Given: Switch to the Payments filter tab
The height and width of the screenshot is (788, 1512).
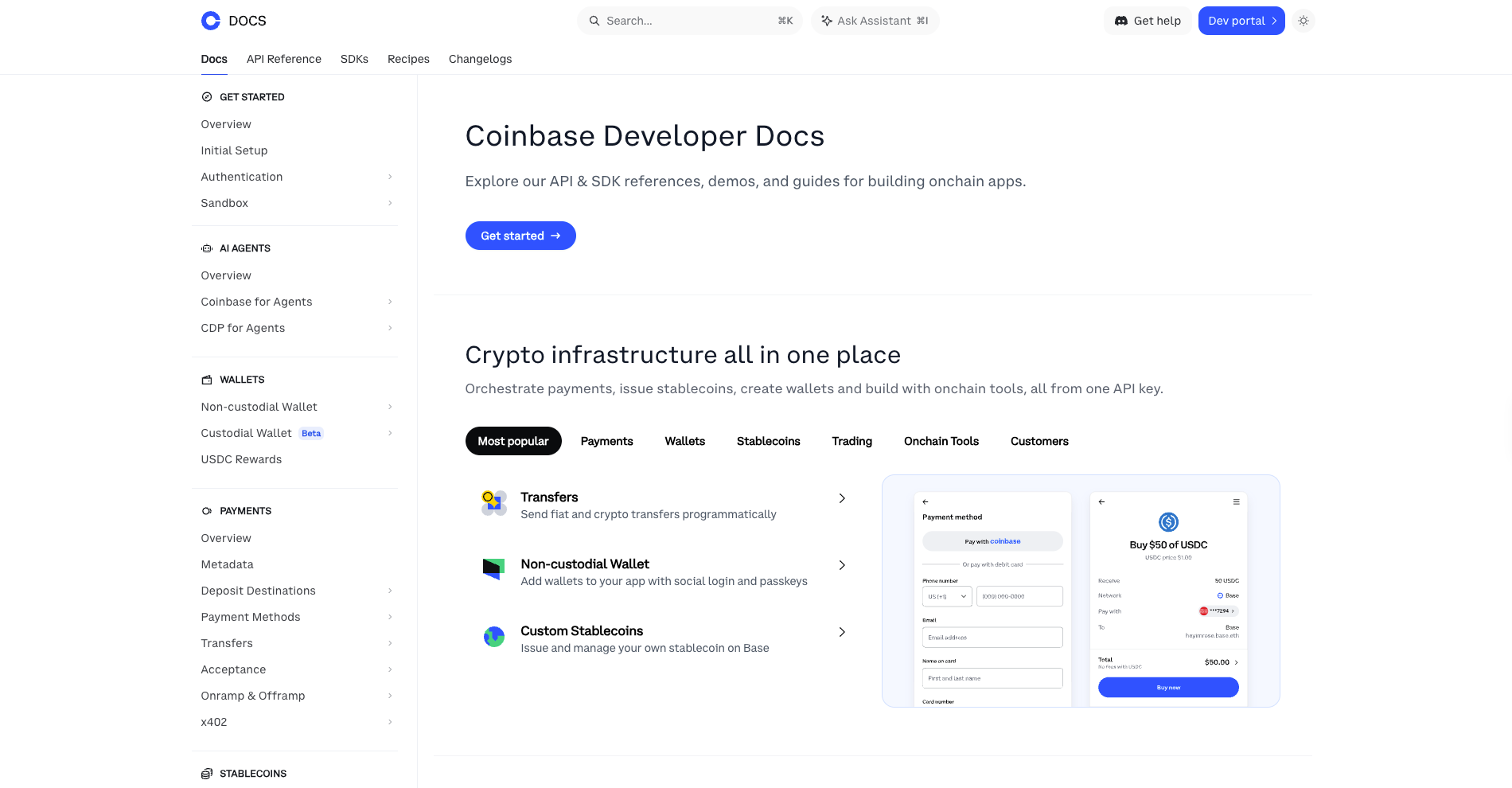Looking at the screenshot, I should coord(607,441).
